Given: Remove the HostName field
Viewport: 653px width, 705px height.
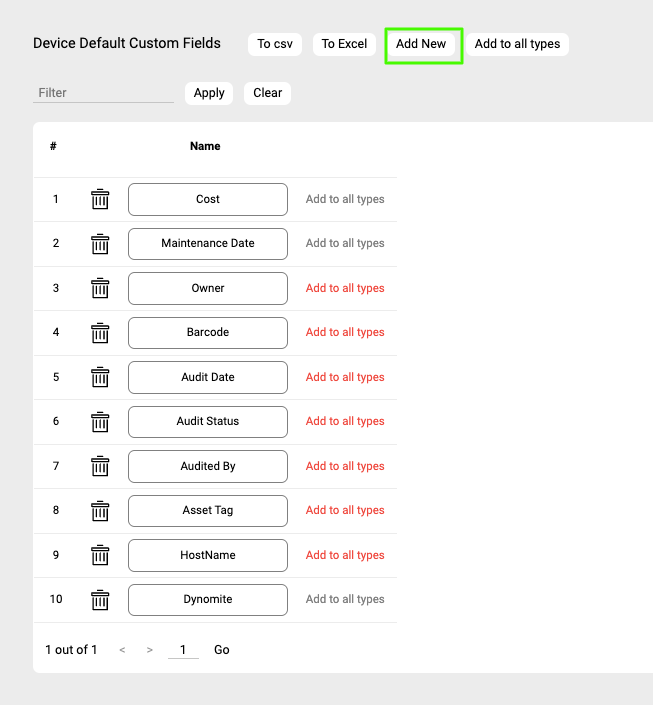Looking at the screenshot, I should point(100,555).
